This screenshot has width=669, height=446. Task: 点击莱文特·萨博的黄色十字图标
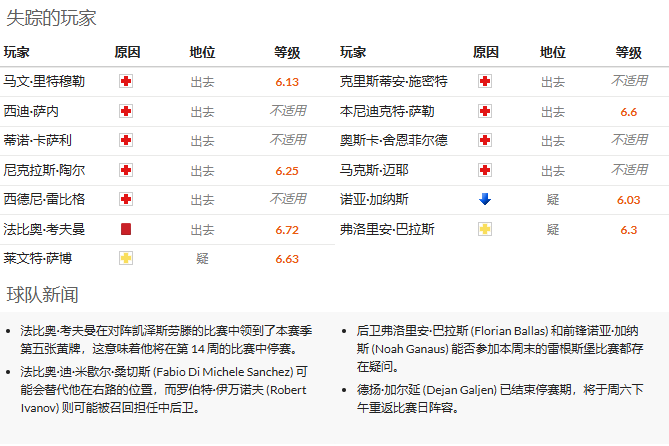[126, 259]
